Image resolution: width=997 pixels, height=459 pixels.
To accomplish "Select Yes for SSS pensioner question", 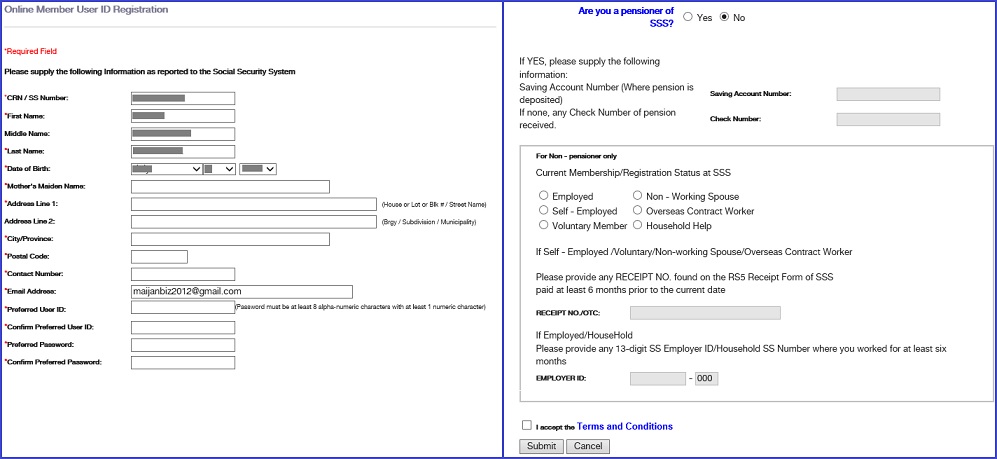I will (688, 17).
